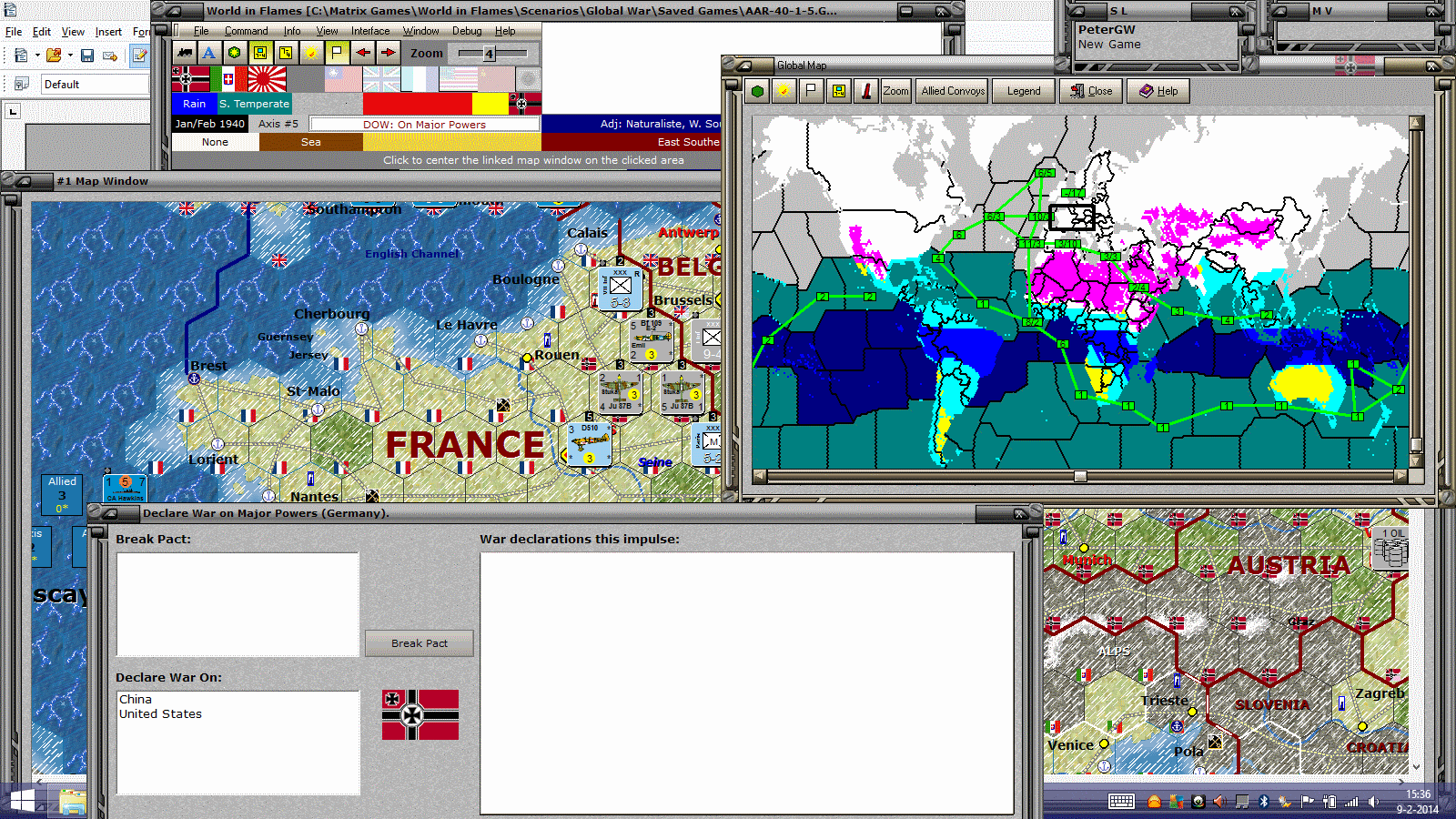Select the faded Chinese Nationalist flag
Image resolution: width=1456 pixels, height=819 pixels.
343,79
